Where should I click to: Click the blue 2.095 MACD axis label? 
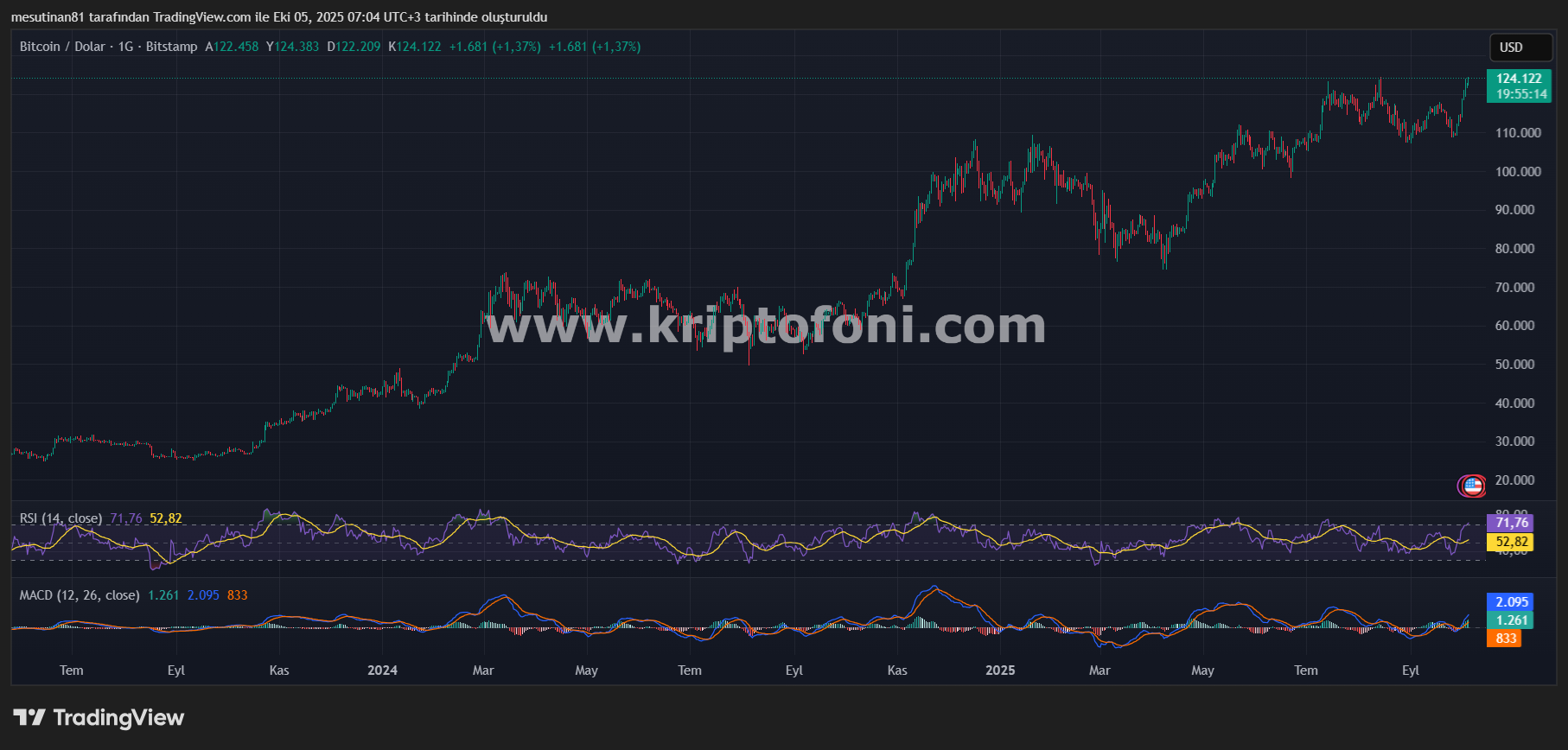tap(1512, 602)
